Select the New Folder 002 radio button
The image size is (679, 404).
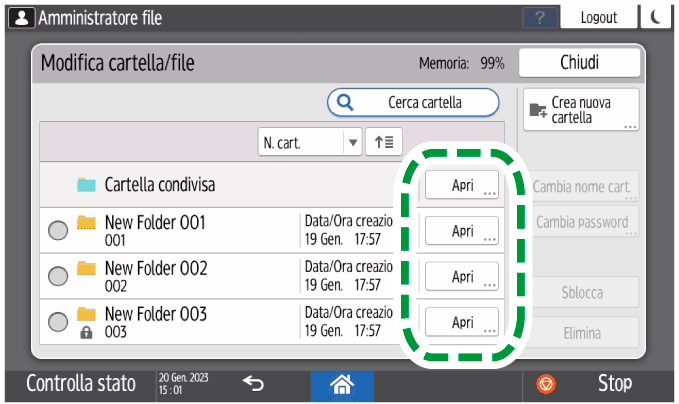58,276
